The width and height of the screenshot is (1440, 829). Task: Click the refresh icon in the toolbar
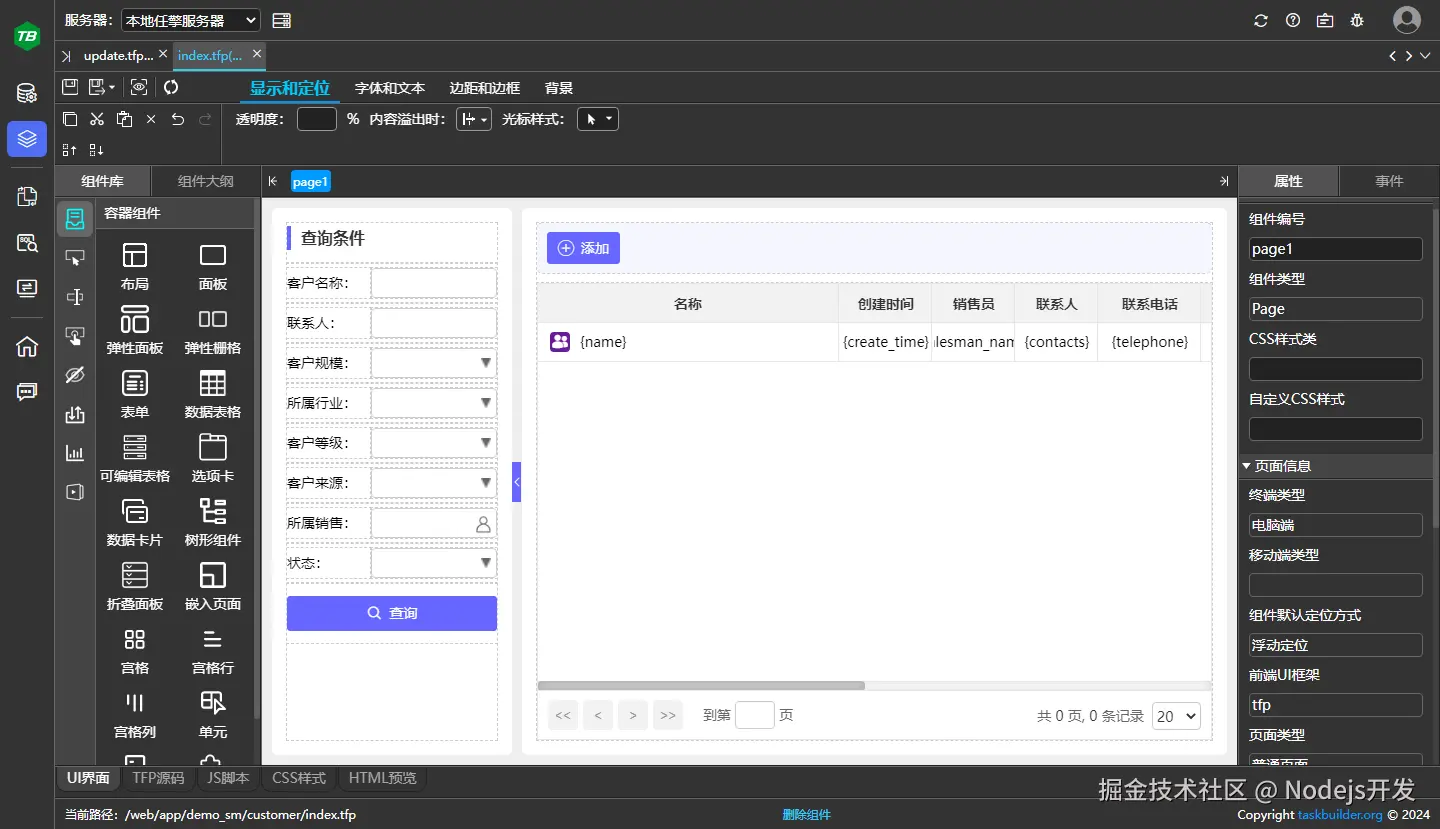coord(170,87)
